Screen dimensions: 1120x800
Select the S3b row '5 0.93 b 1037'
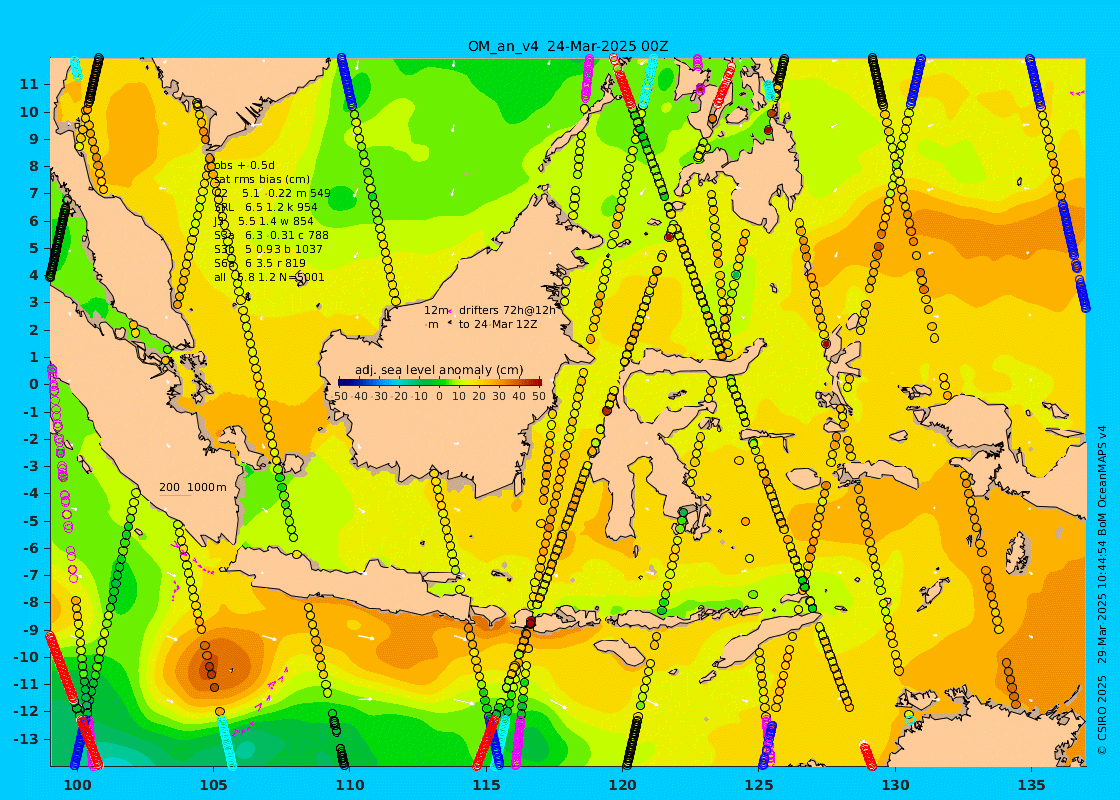(269, 249)
